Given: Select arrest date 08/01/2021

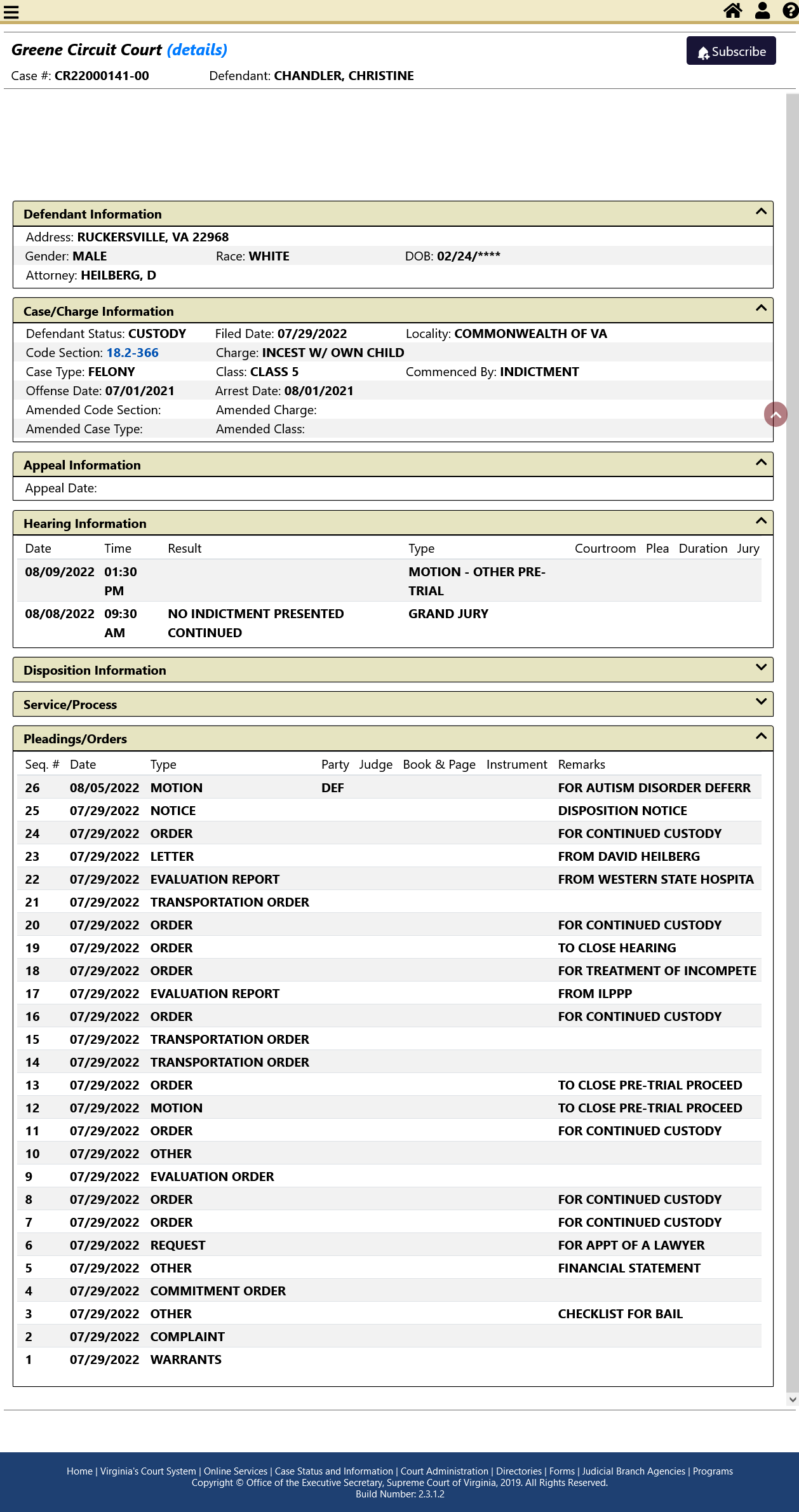Looking at the screenshot, I should [x=319, y=391].
